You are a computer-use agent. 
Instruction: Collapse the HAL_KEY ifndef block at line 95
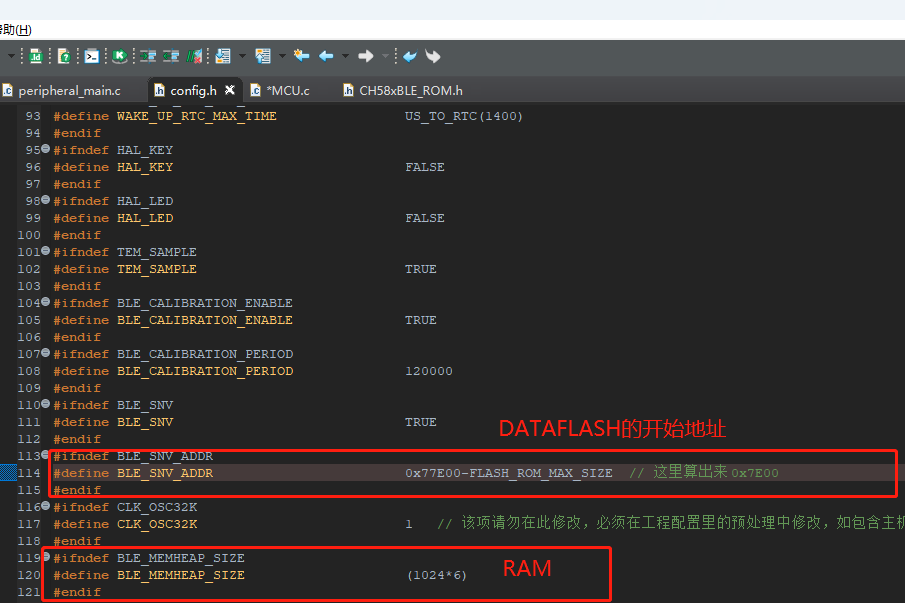[46, 149]
